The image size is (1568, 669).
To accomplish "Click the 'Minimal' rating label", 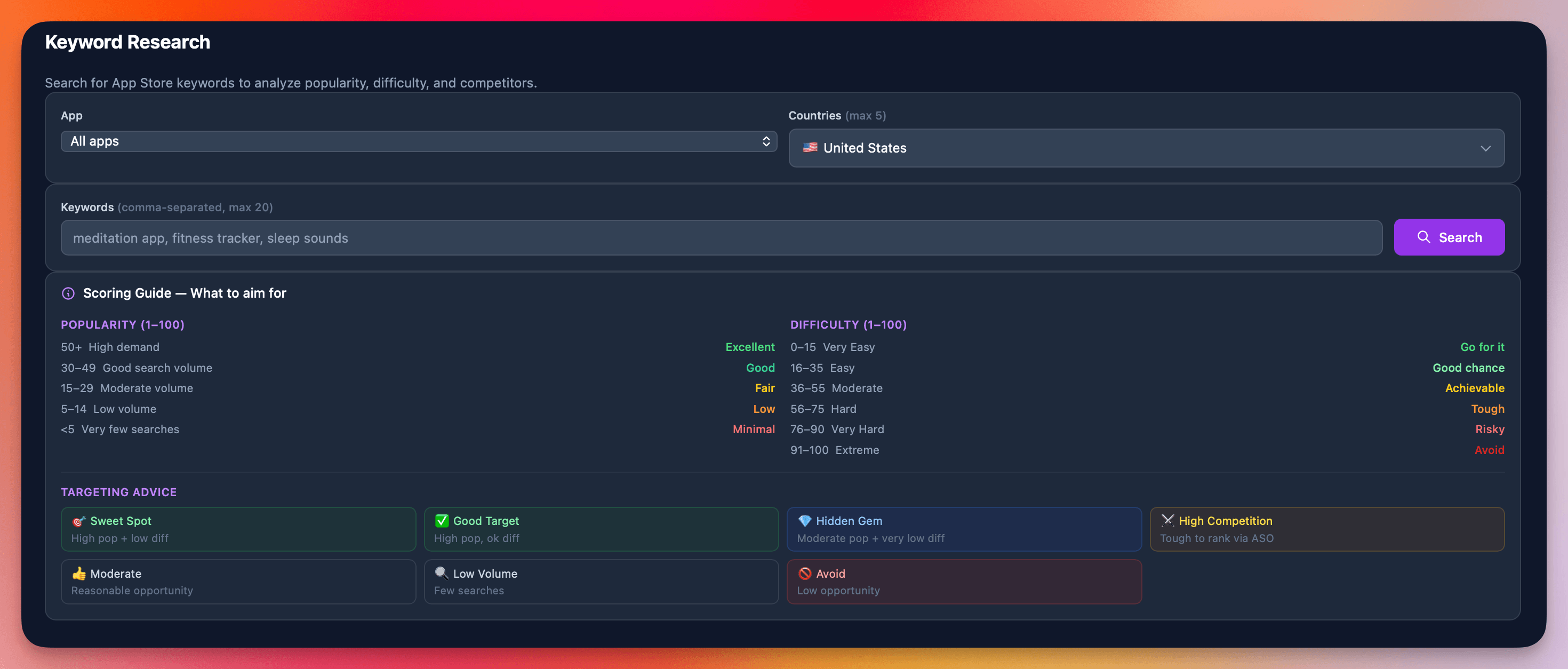I will point(754,429).
